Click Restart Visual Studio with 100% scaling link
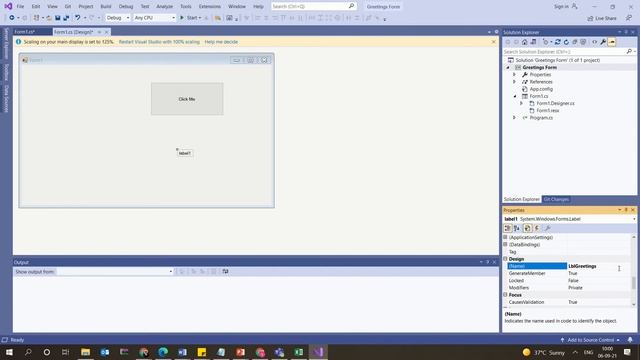Screen dimensions: 640x360 (x=159, y=42)
